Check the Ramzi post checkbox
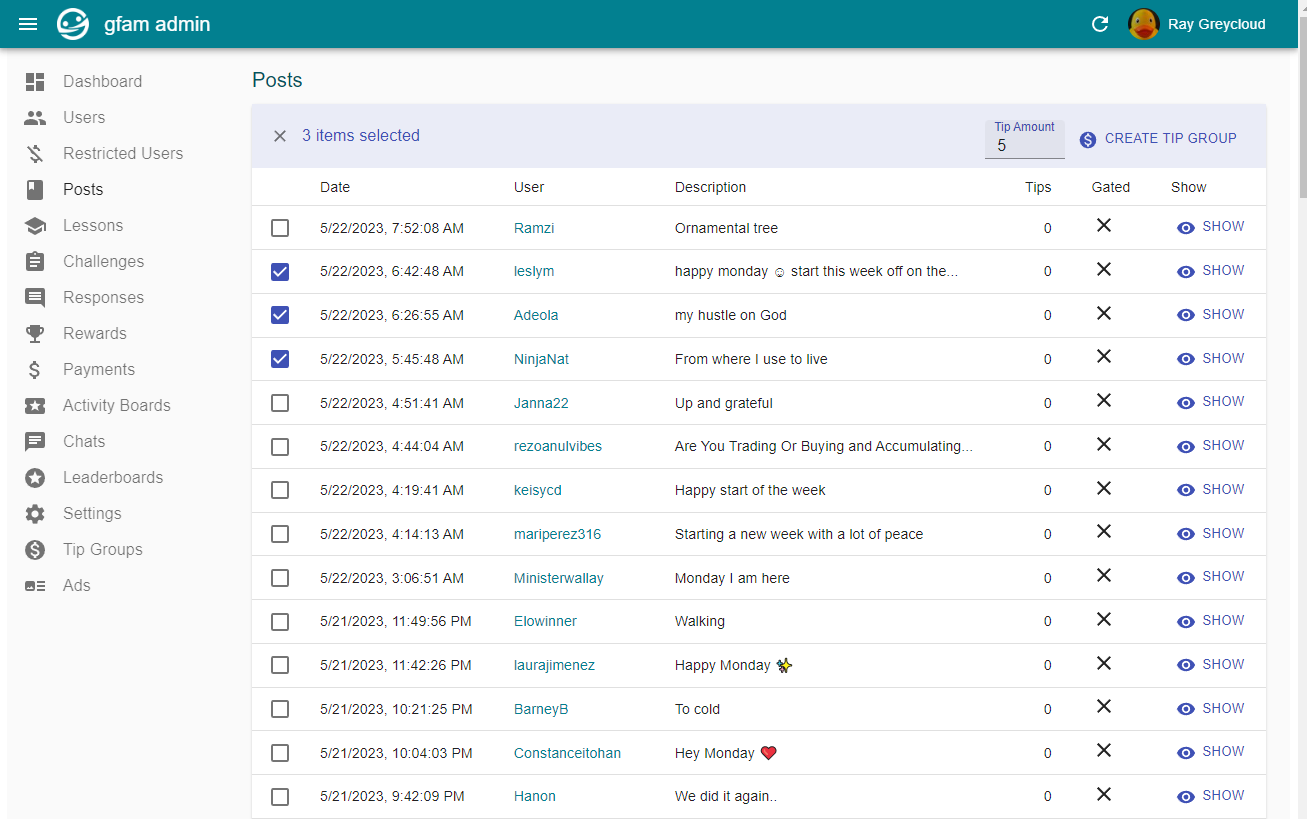Screen dimensions: 1307x819 [x=280, y=228]
